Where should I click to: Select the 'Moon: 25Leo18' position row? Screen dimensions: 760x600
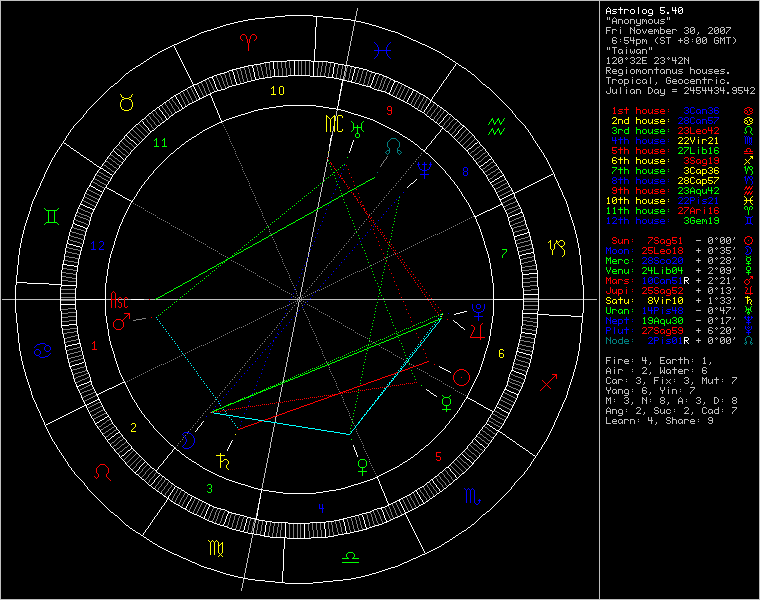click(680, 251)
